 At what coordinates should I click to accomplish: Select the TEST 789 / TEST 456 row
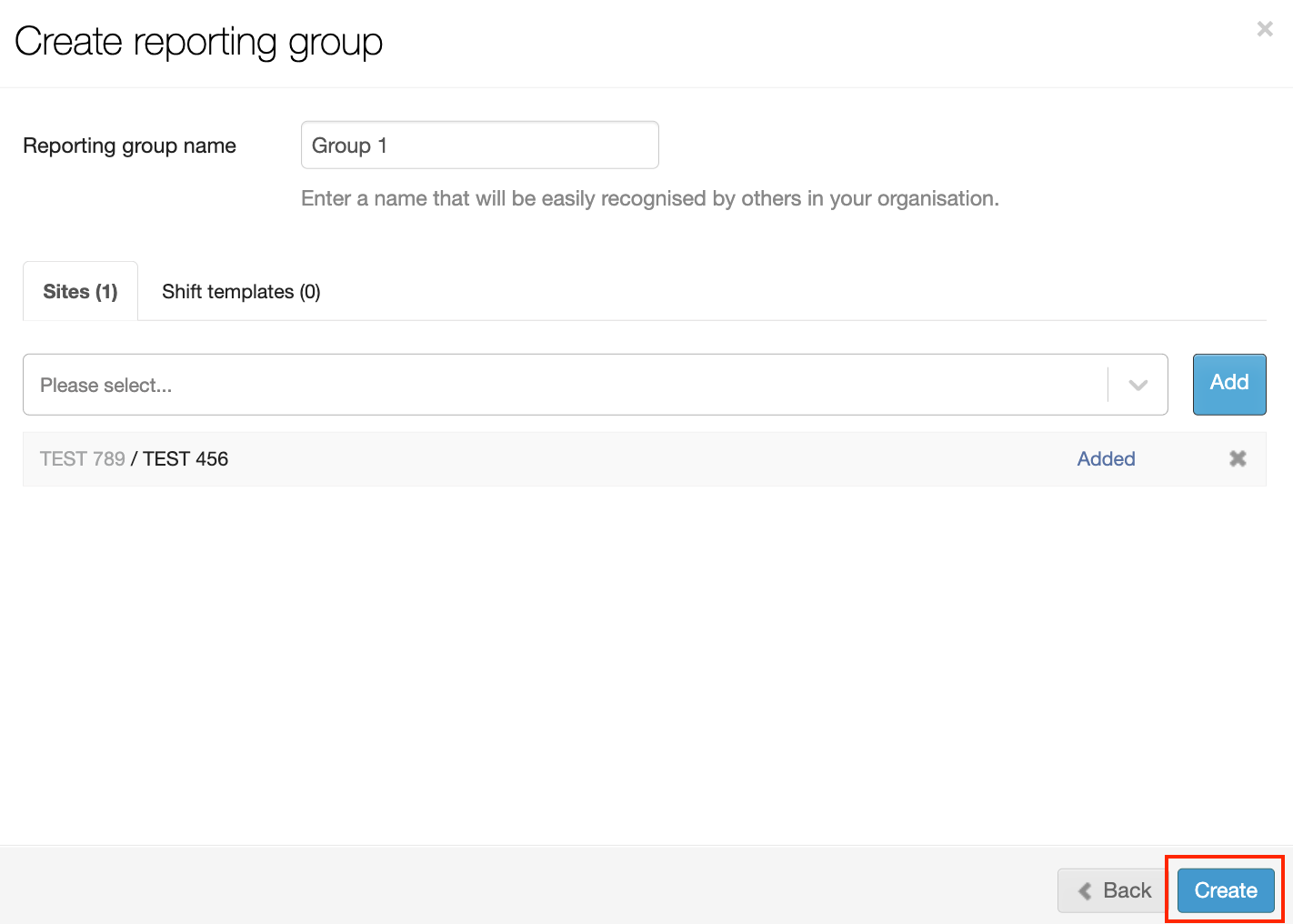coord(636,459)
